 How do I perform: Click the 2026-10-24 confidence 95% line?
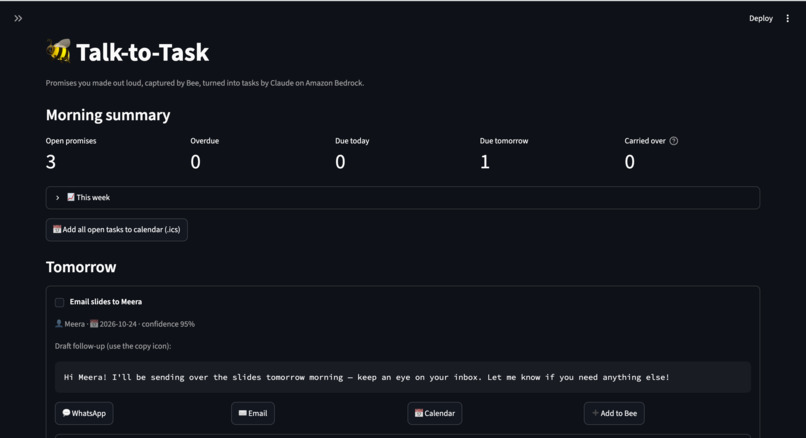[125, 324]
